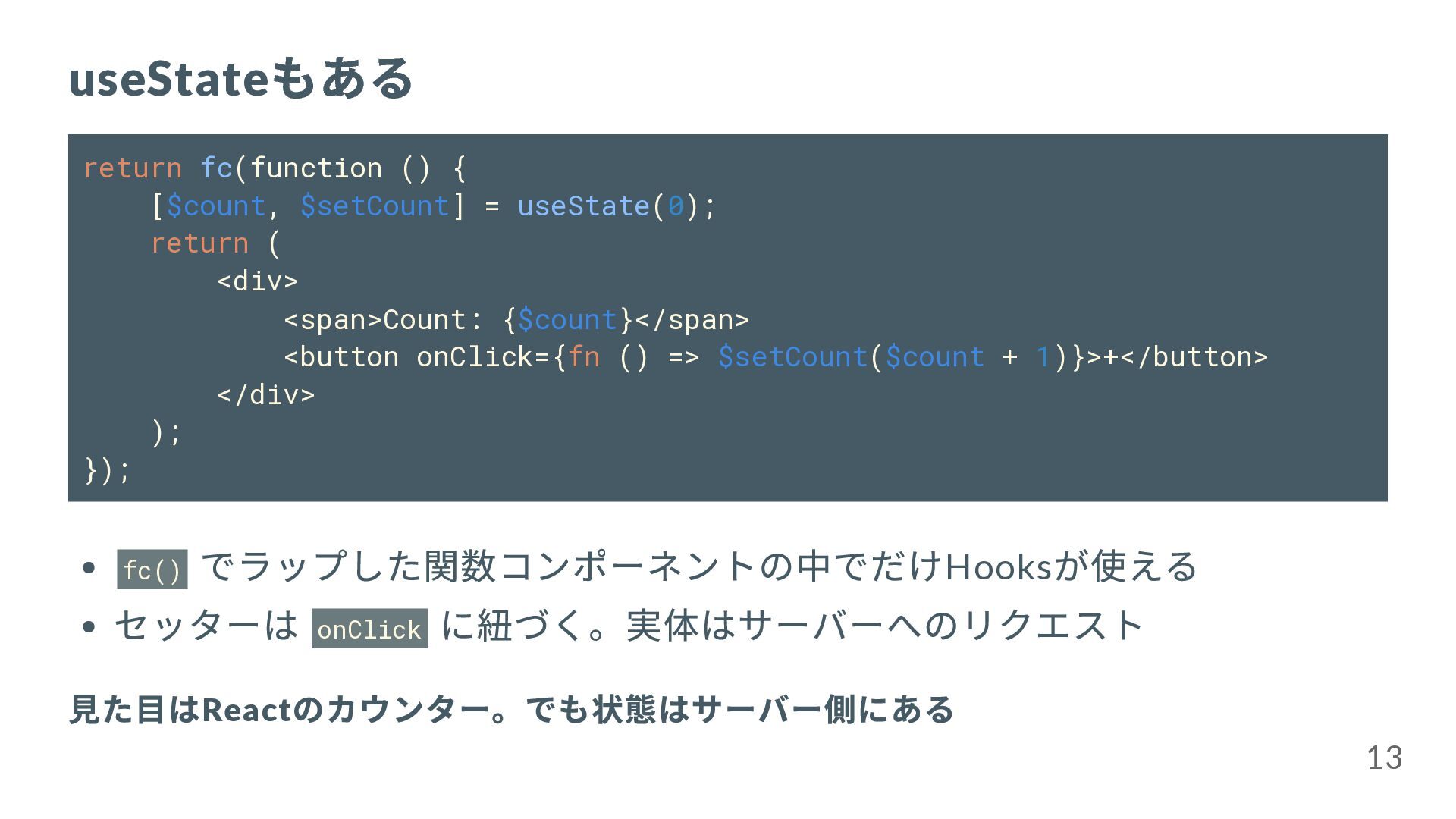This screenshot has height=819, width=1456.
Task: Click the bold summary line mentioning React
Action: click(x=511, y=710)
